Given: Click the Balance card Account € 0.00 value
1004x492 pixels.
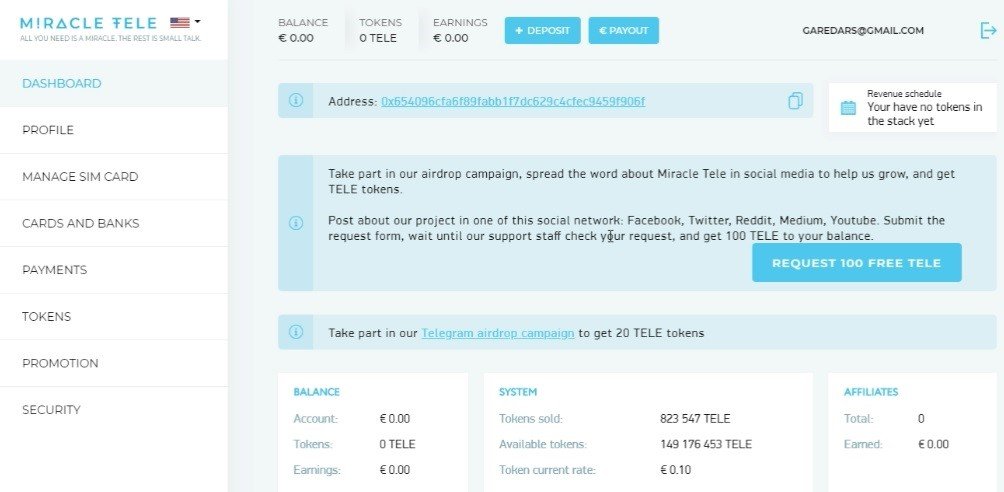Looking at the screenshot, I should (x=394, y=419).
